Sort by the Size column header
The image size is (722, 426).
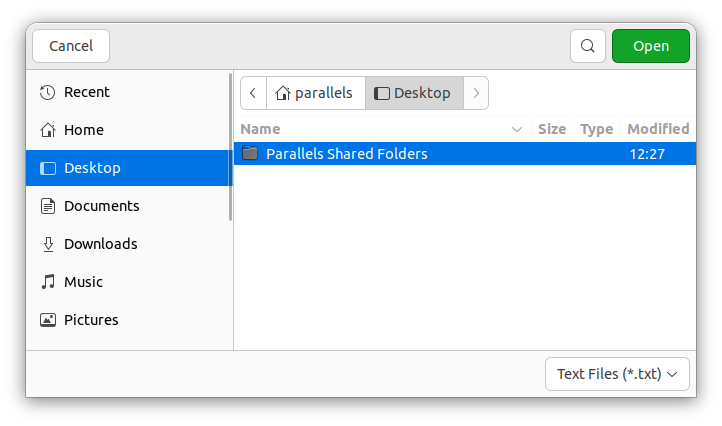[551, 129]
